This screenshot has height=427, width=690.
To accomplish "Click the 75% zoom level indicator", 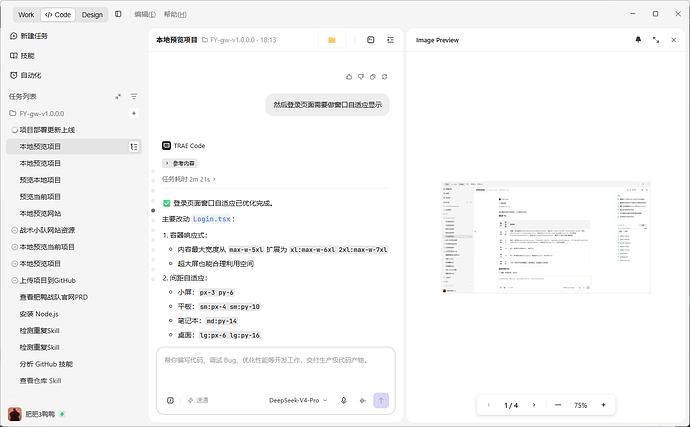I will coord(580,405).
